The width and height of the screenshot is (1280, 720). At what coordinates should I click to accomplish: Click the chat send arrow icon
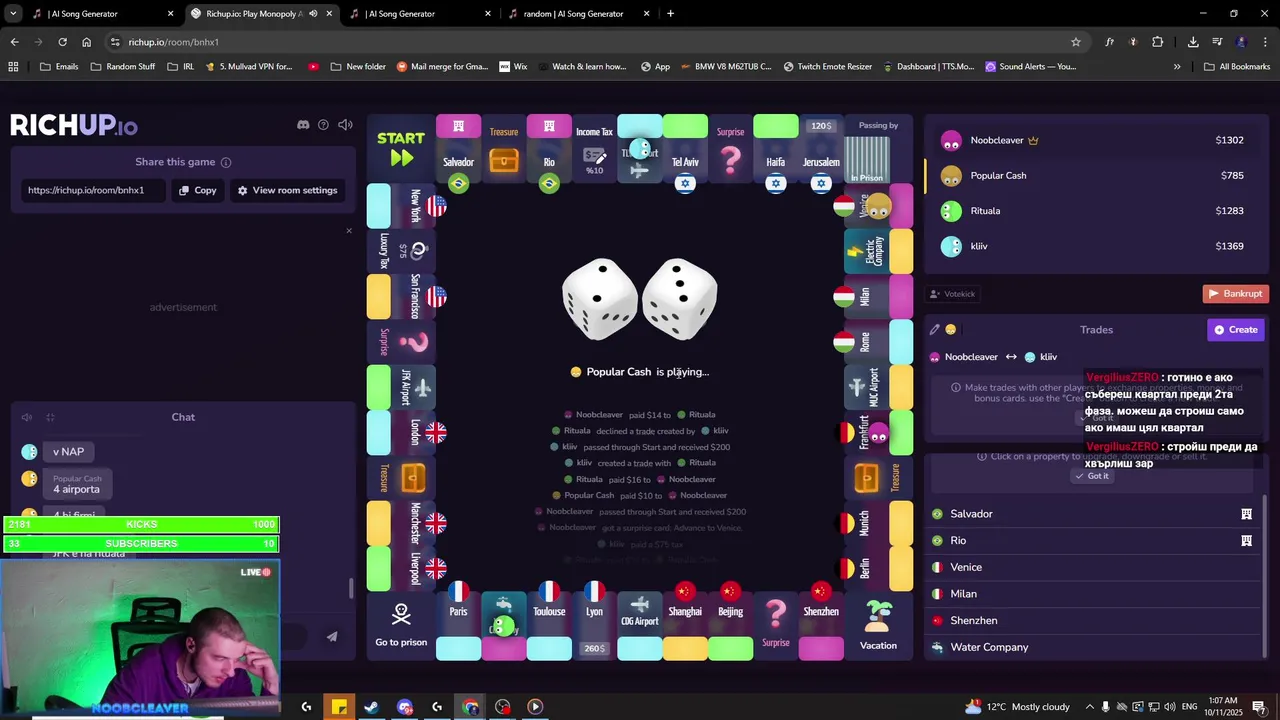coord(332,636)
